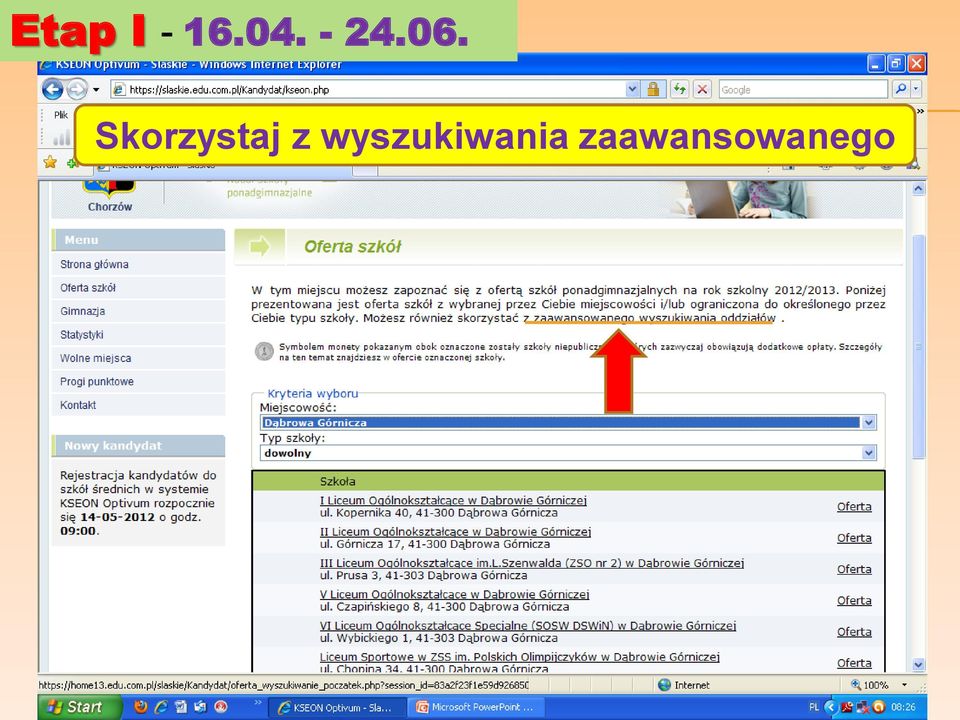Open Progi punktowe menu item
Viewport: 960px width, 720px height.
tap(97, 381)
